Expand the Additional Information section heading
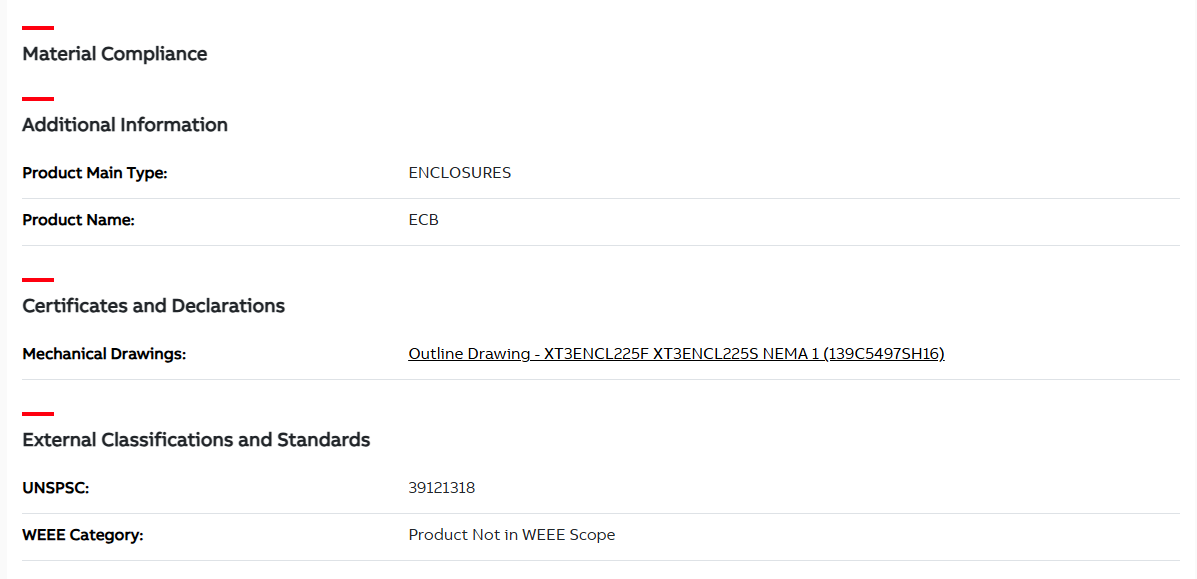 click(x=125, y=125)
